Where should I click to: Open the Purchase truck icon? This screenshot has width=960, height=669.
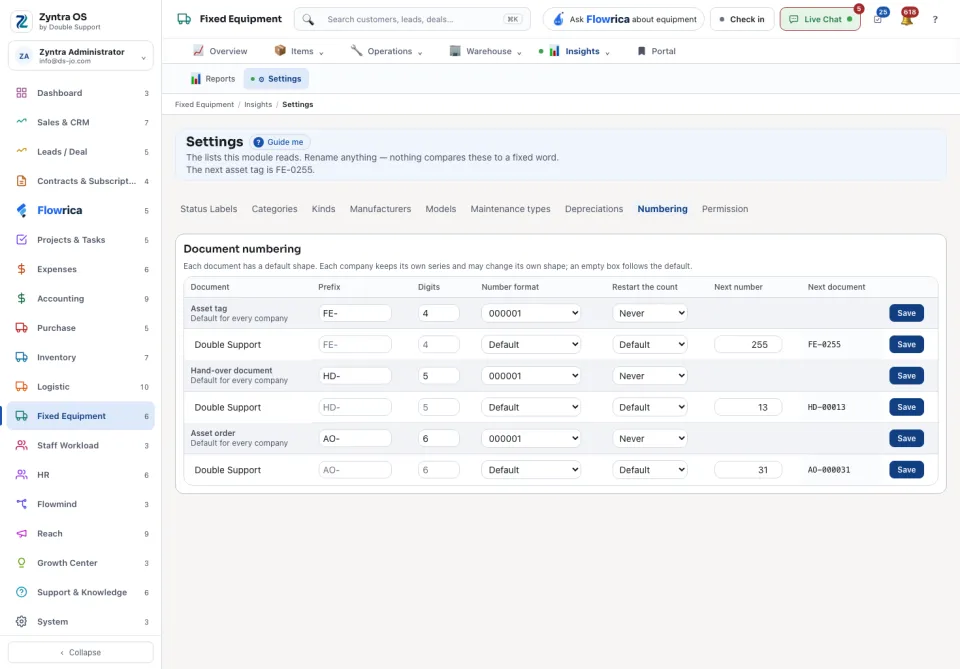21,327
